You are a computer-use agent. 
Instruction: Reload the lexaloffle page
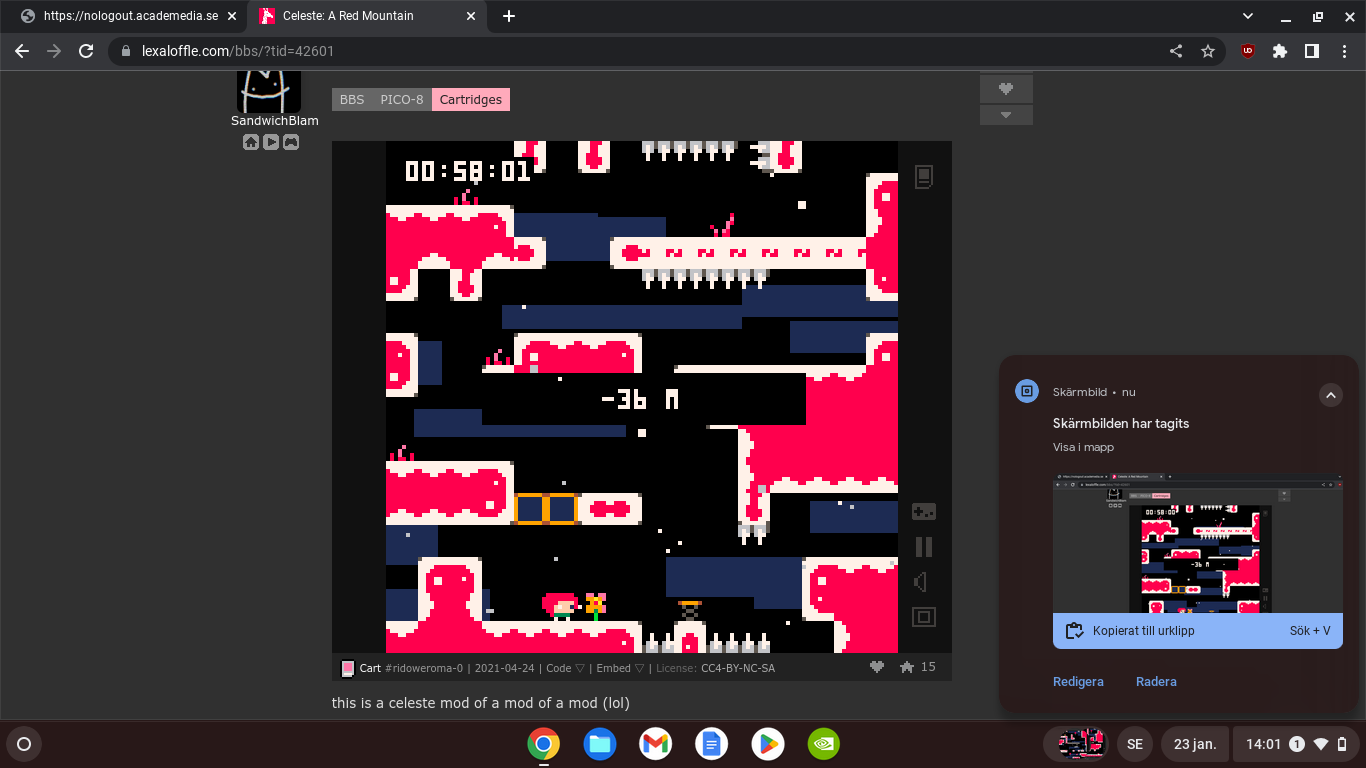86,51
